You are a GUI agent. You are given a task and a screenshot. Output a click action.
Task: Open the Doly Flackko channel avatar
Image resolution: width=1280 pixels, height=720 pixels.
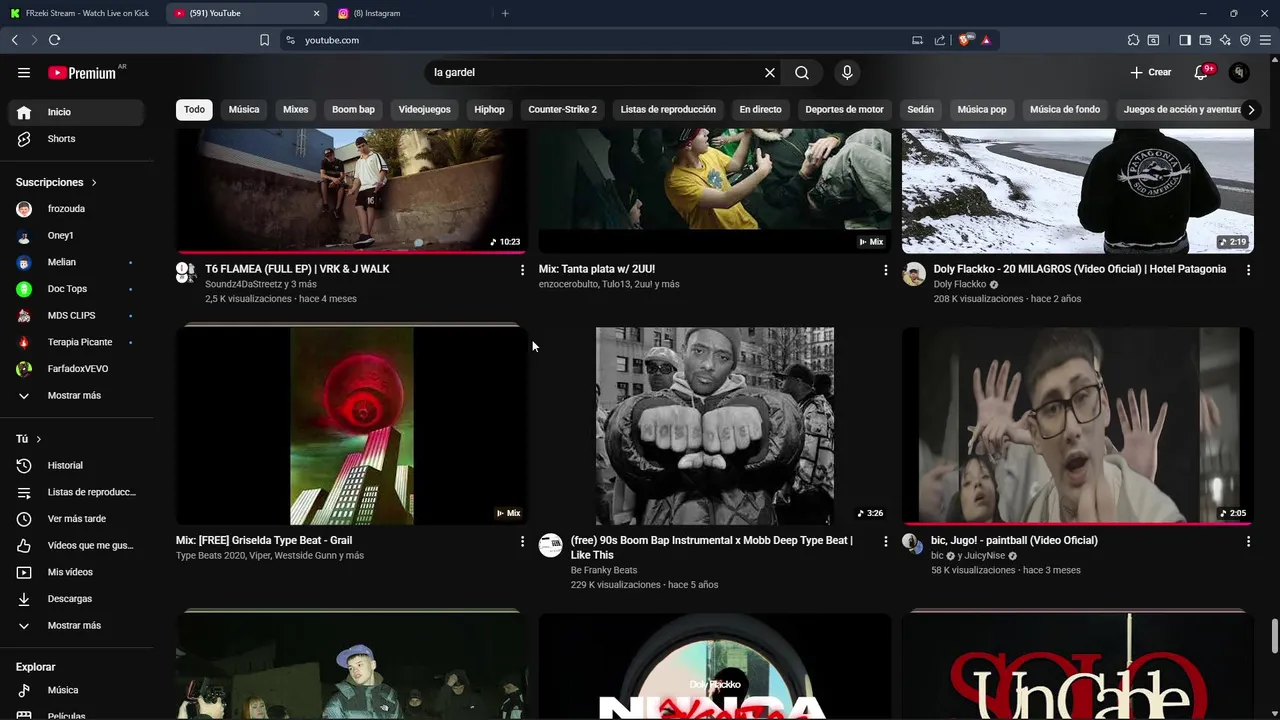pyautogui.click(x=914, y=274)
